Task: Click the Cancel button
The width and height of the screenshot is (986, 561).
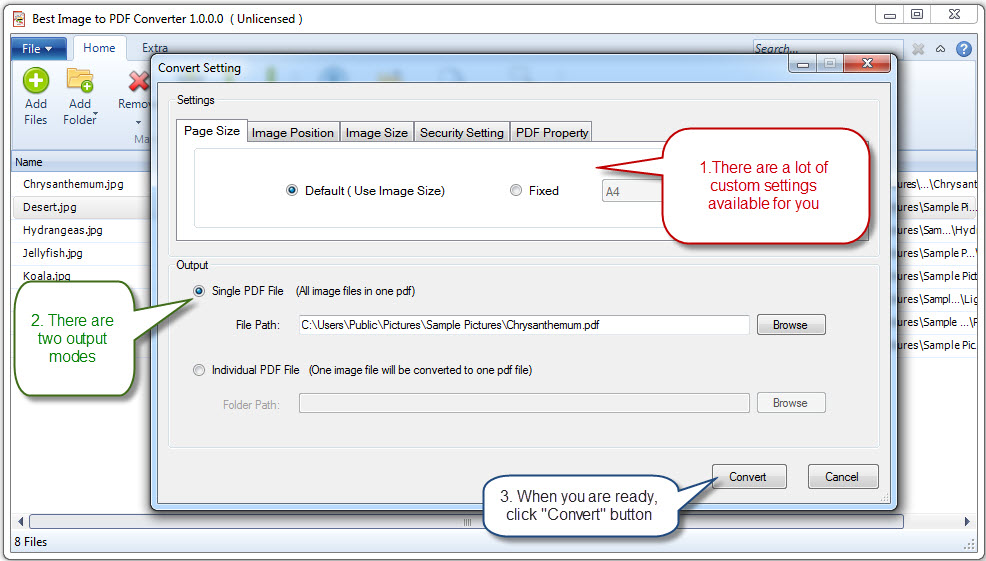Action: (x=842, y=477)
